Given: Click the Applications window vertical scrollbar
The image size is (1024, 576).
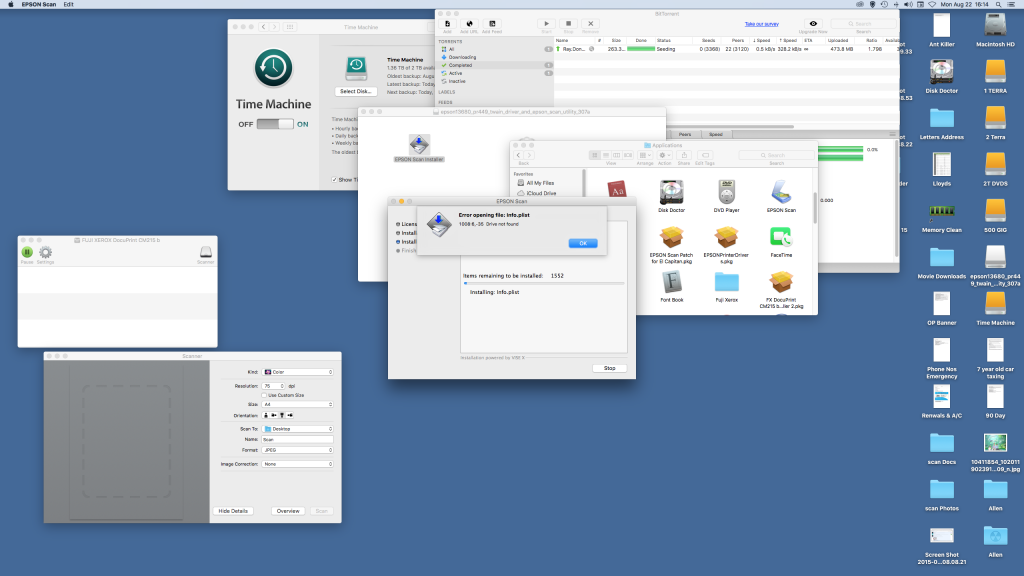Looking at the screenshot, I should click(815, 208).
